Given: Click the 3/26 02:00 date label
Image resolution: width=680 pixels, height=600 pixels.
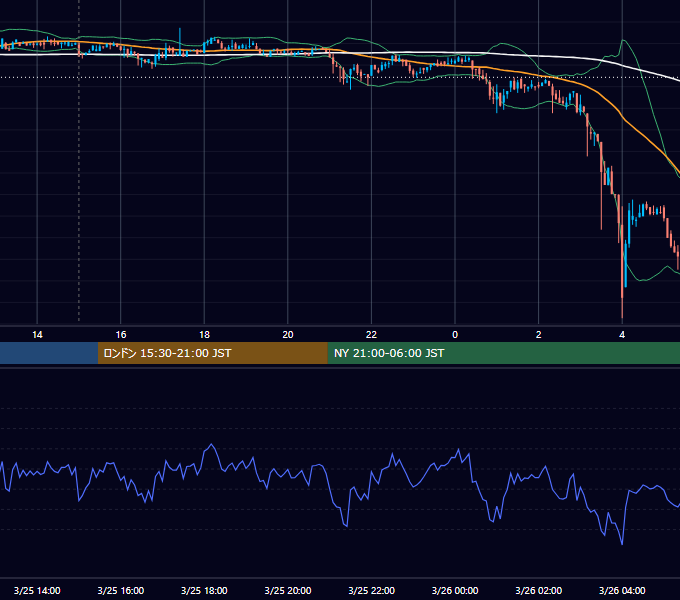Looking at the screenshot, I should point(539,590).
